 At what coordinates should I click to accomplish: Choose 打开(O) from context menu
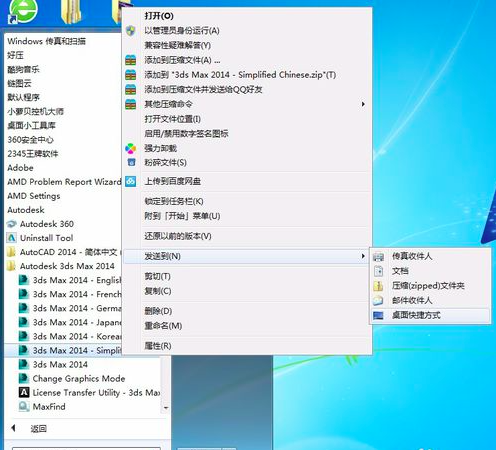pyautogui.click(x=159, y=16)
